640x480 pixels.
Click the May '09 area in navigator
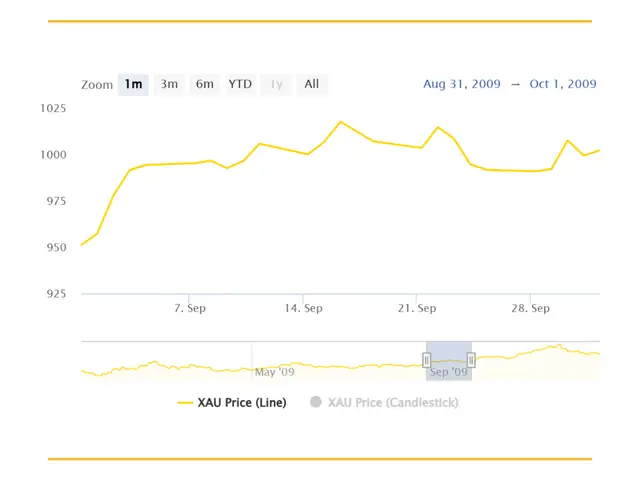click(x=274, y=372)
